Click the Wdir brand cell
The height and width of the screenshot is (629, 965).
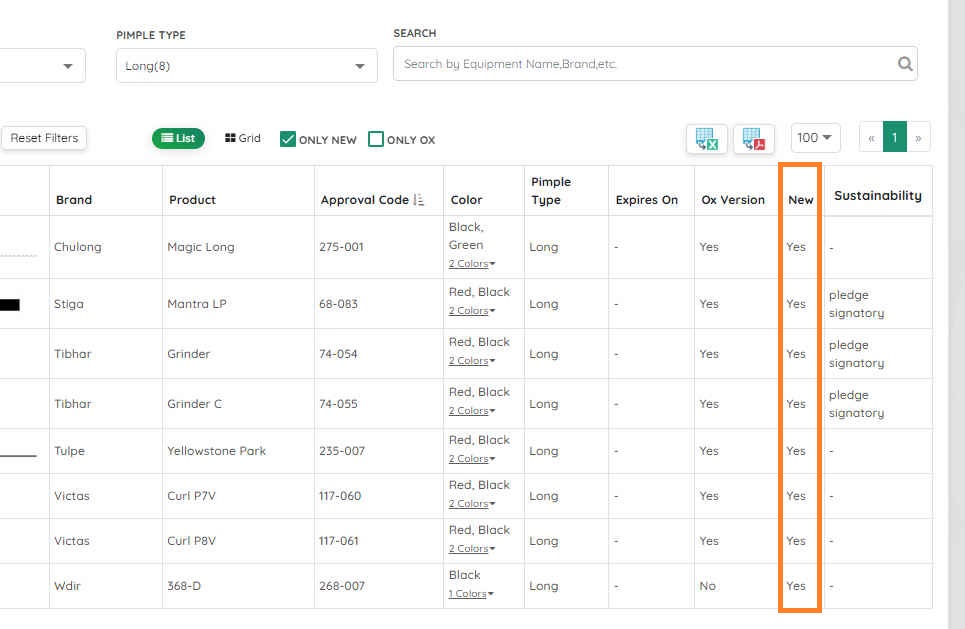(x=67, y=586)
